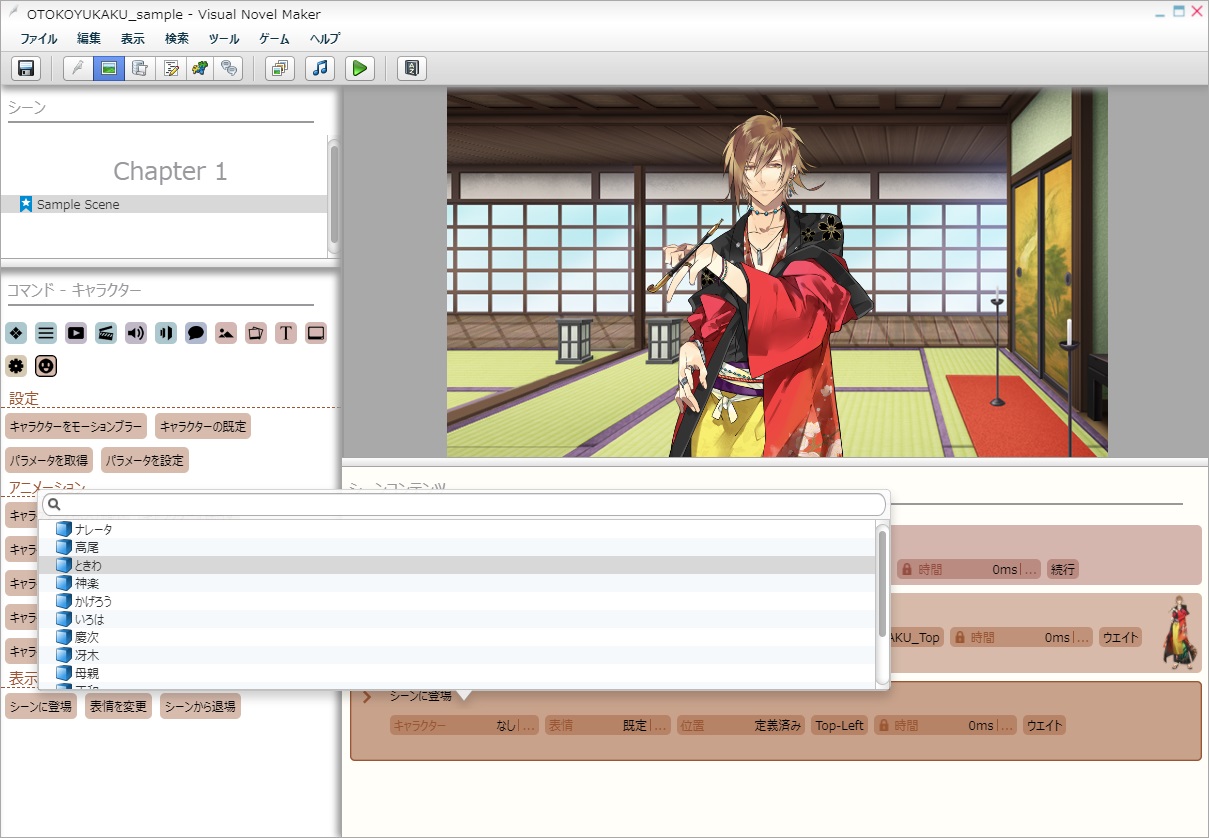The height and width of the screenshot is (838, 1209).
Task: Open the chat bubbles language icon
Action: coord(230,68)
